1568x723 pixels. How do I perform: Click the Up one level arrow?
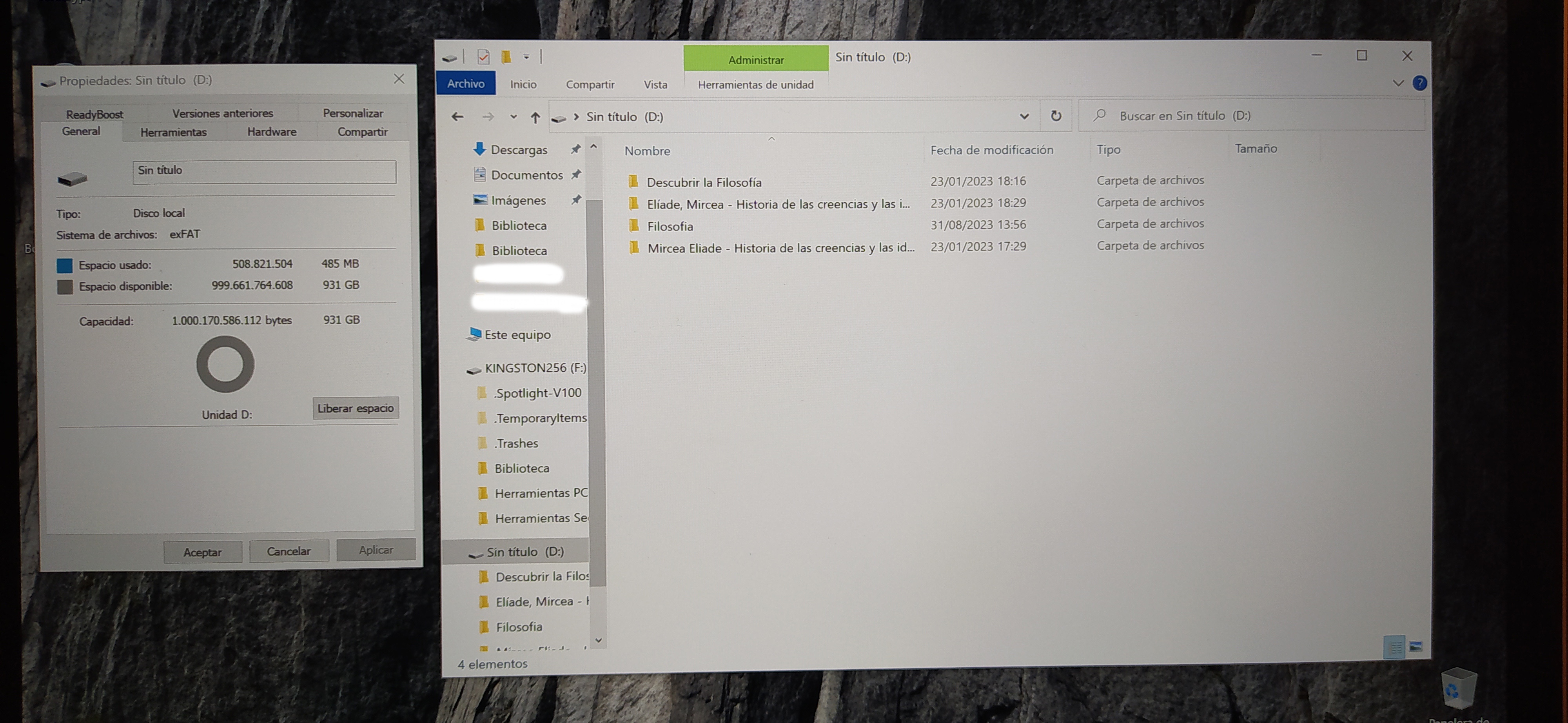click(535, 117)
